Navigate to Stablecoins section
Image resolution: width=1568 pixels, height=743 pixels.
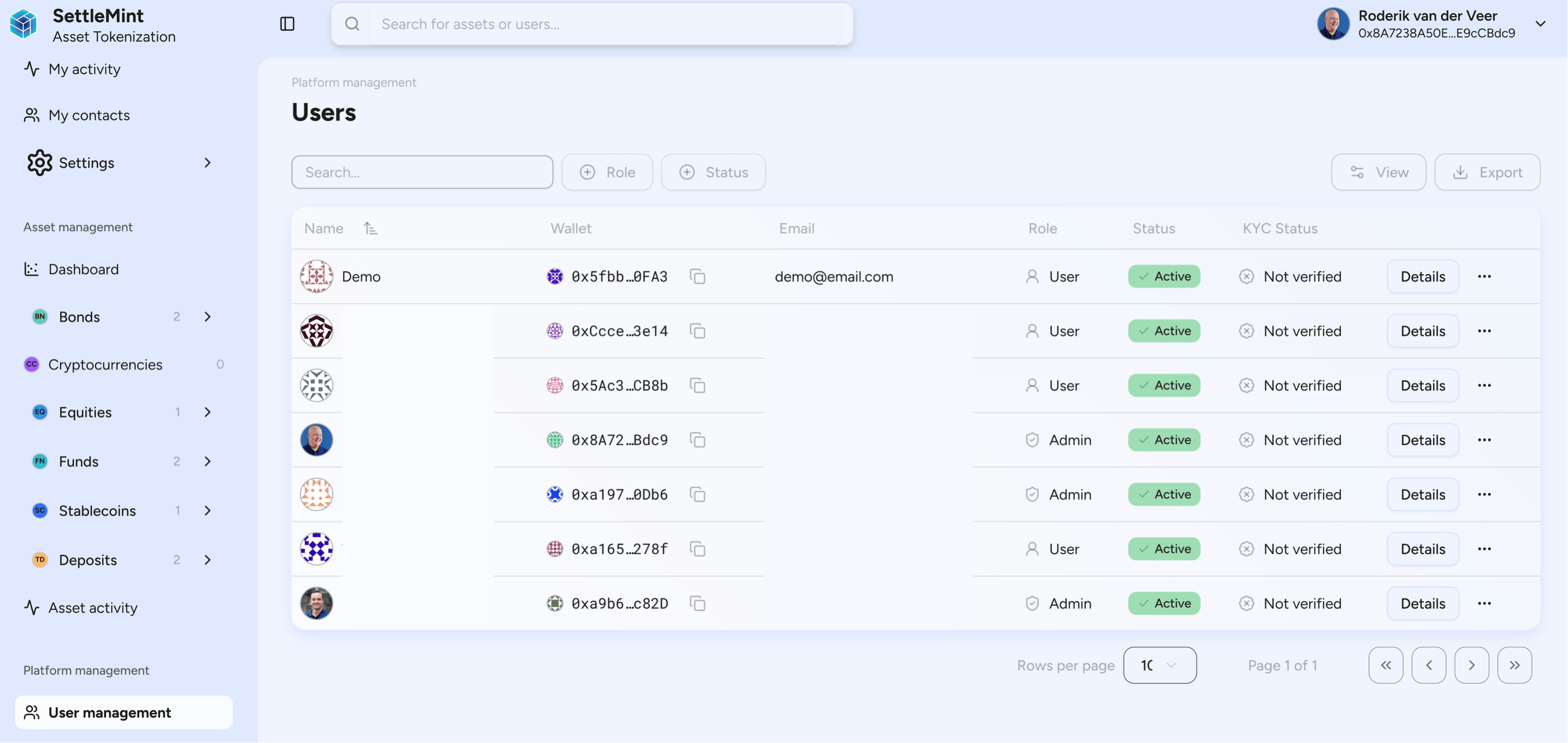pos(98,510)
